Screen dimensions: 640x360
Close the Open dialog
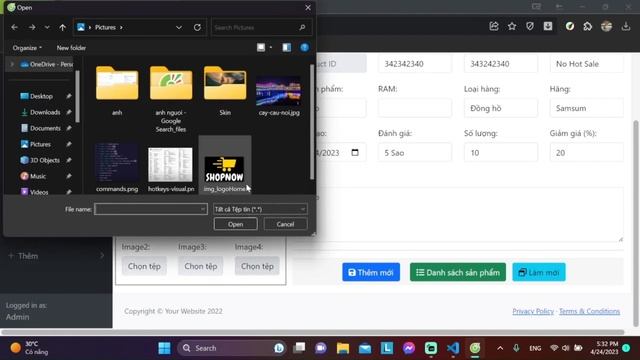308,7
